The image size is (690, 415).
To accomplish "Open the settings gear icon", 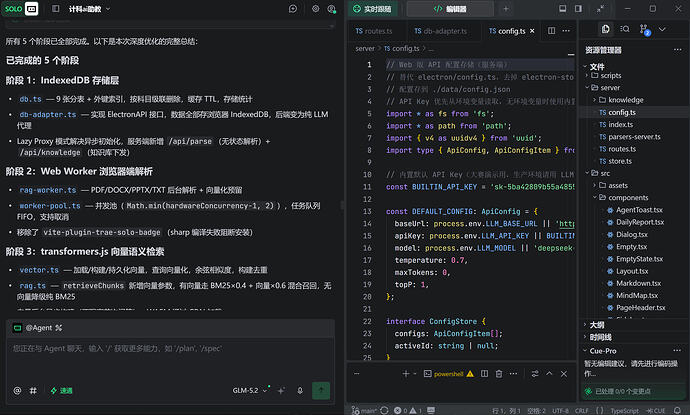I will 316,9.
